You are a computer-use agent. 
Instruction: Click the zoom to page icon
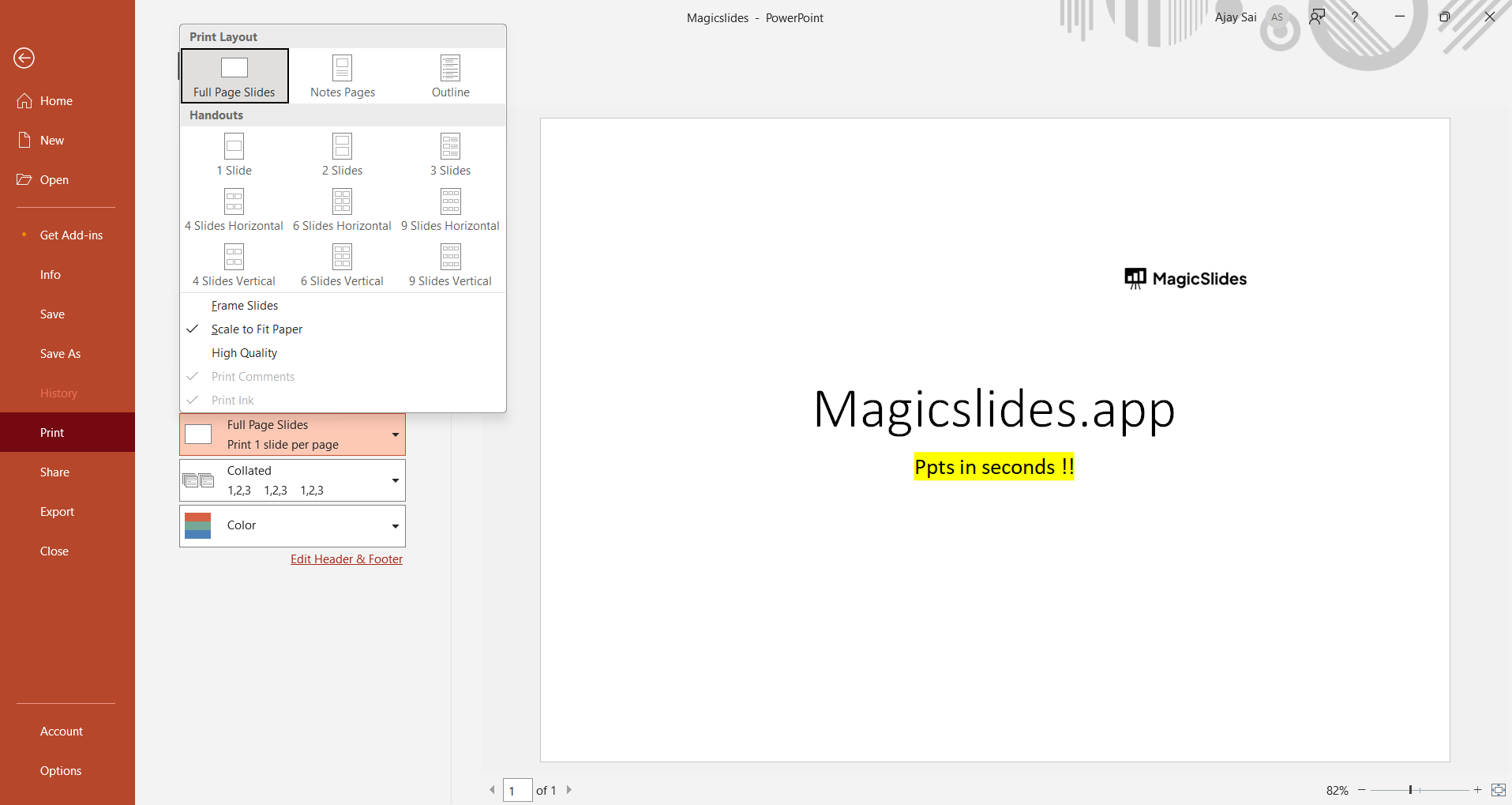[1498, 790]
